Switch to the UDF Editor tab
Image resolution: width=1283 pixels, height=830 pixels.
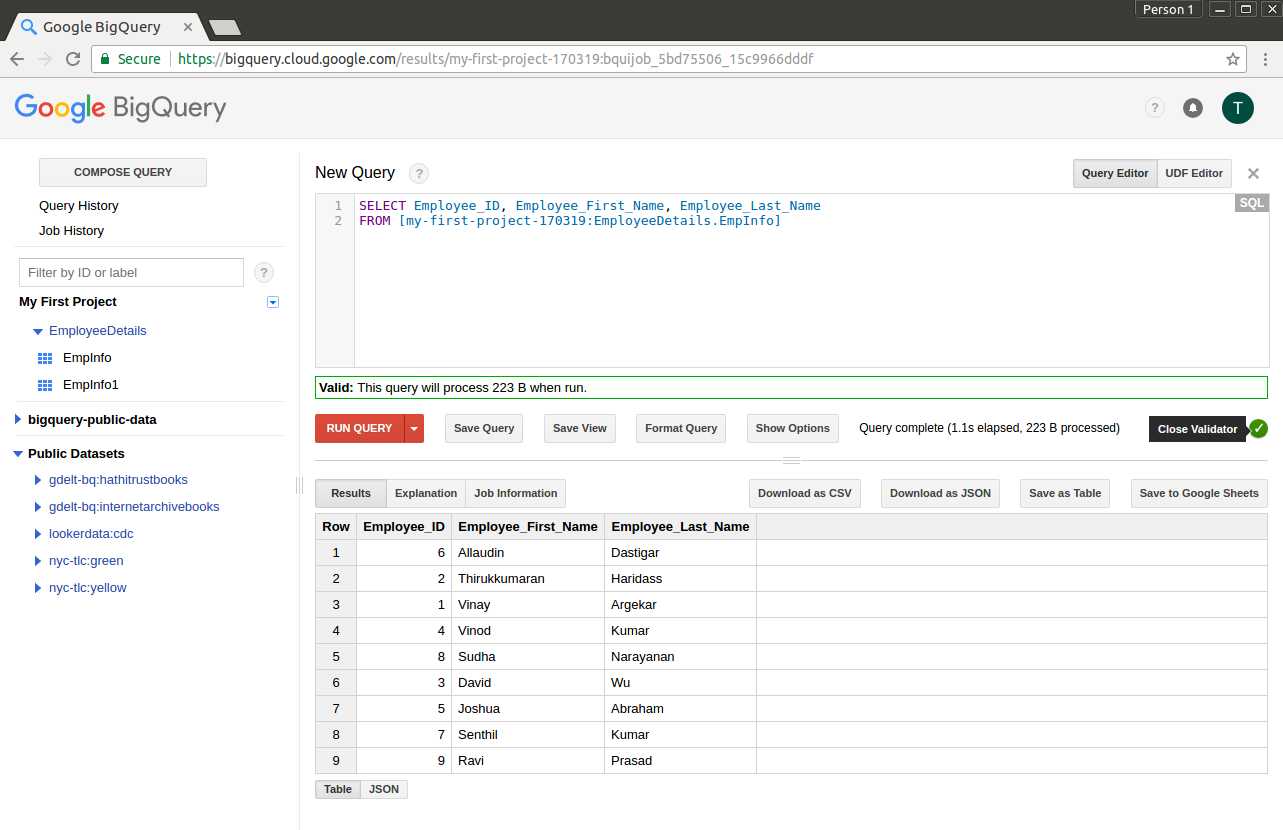pyautogui.click(x=1194, y=173)
